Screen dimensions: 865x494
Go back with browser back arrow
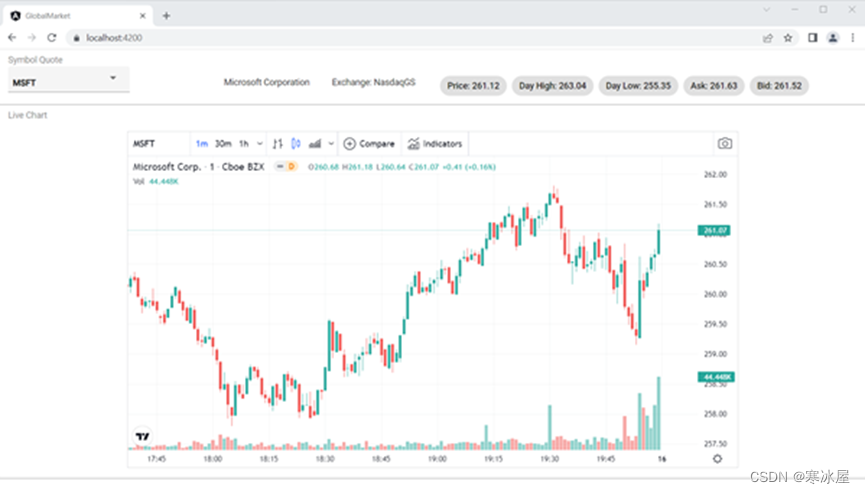(x=12, y=38)
